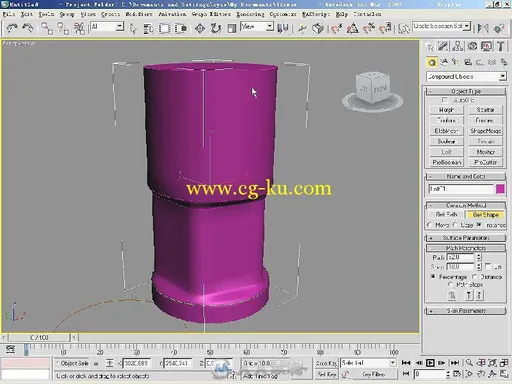This screenshot has height=384, width=512.
Task: Open the Compound Objects category dropdown
Action: [502, 77]
